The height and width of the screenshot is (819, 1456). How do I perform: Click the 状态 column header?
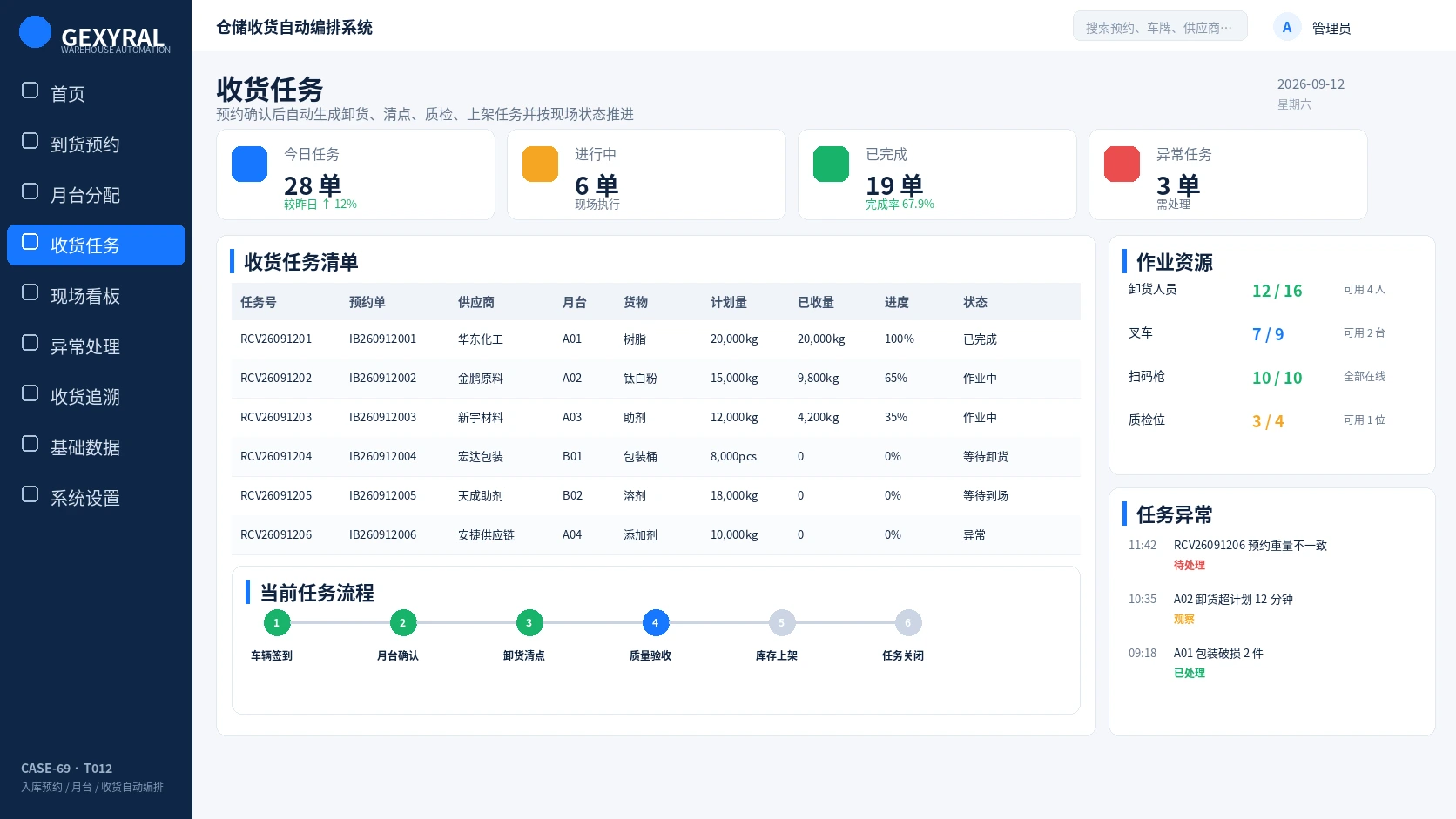coord(975,302)
